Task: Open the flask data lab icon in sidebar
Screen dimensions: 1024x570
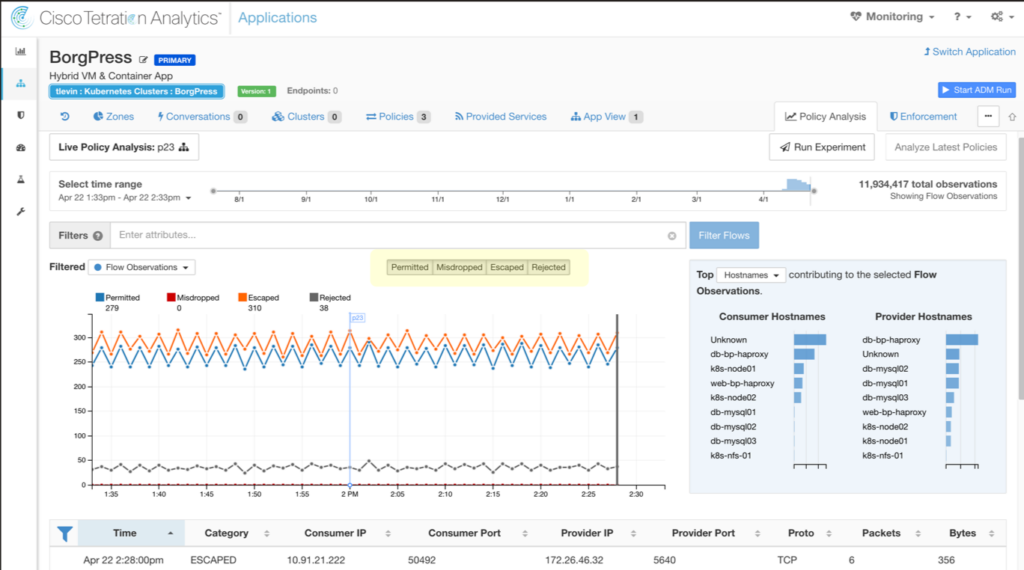Action: click(x=21, y=180)
